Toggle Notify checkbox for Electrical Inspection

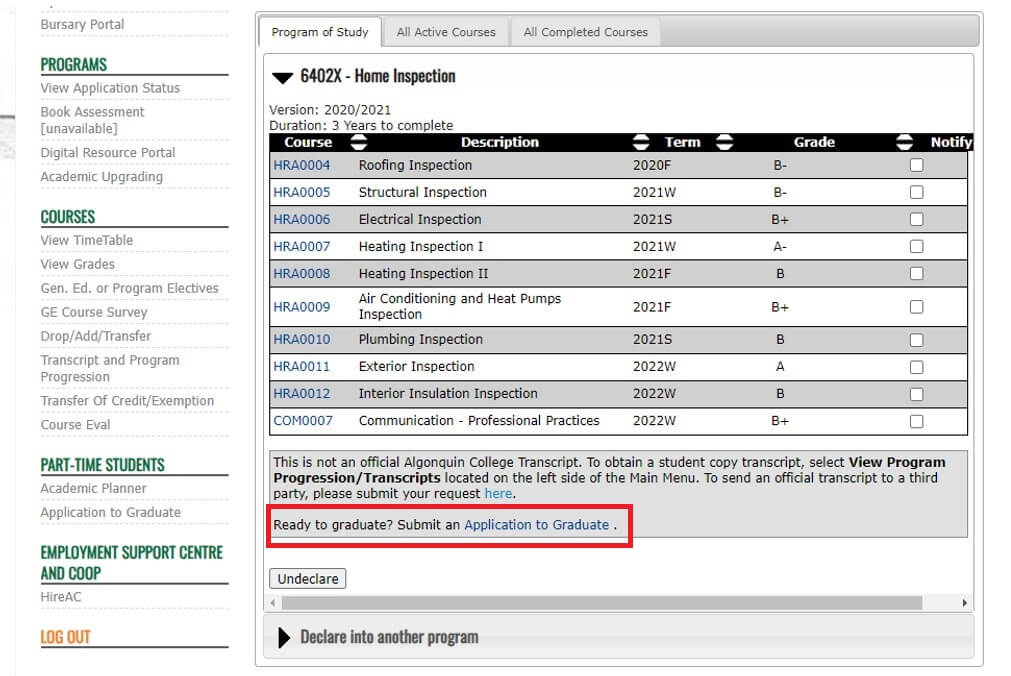coord(916,219)
